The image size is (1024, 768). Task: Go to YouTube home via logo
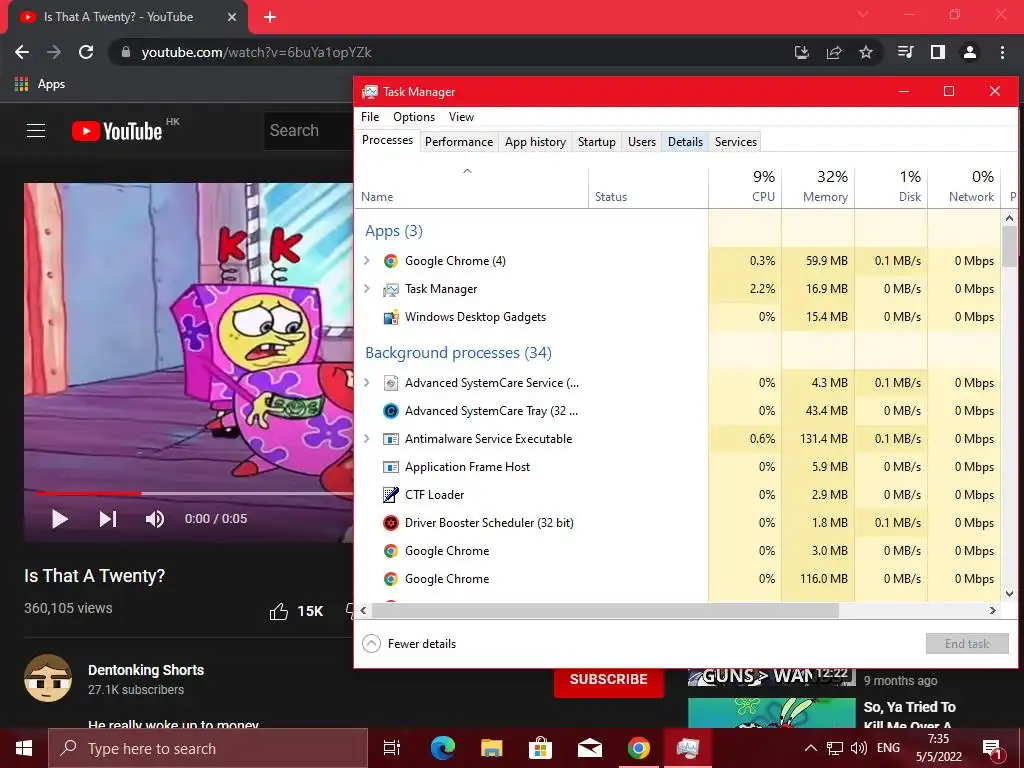(118, 131)
